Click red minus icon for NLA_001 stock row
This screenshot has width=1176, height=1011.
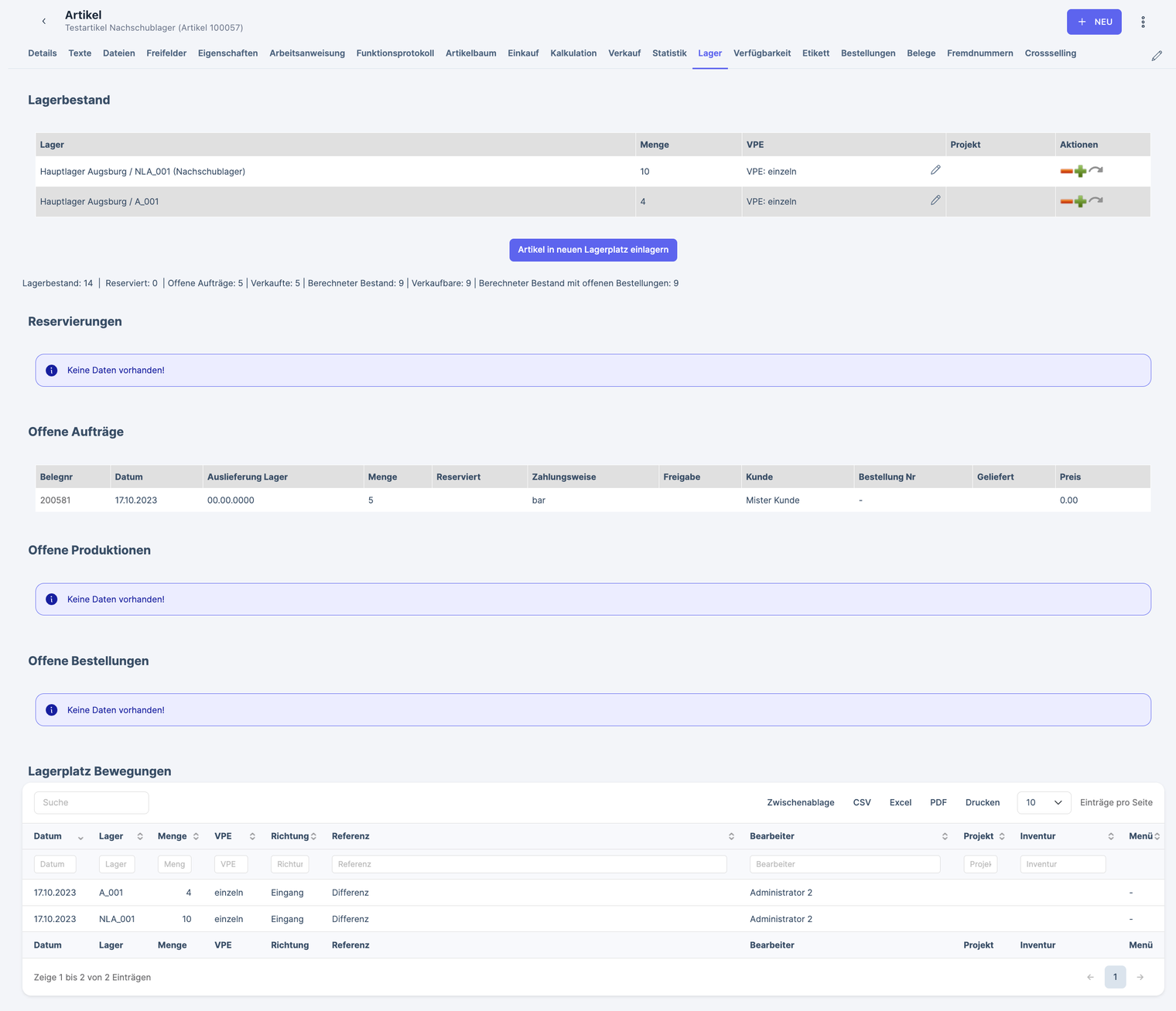(x=1066, y=172)
